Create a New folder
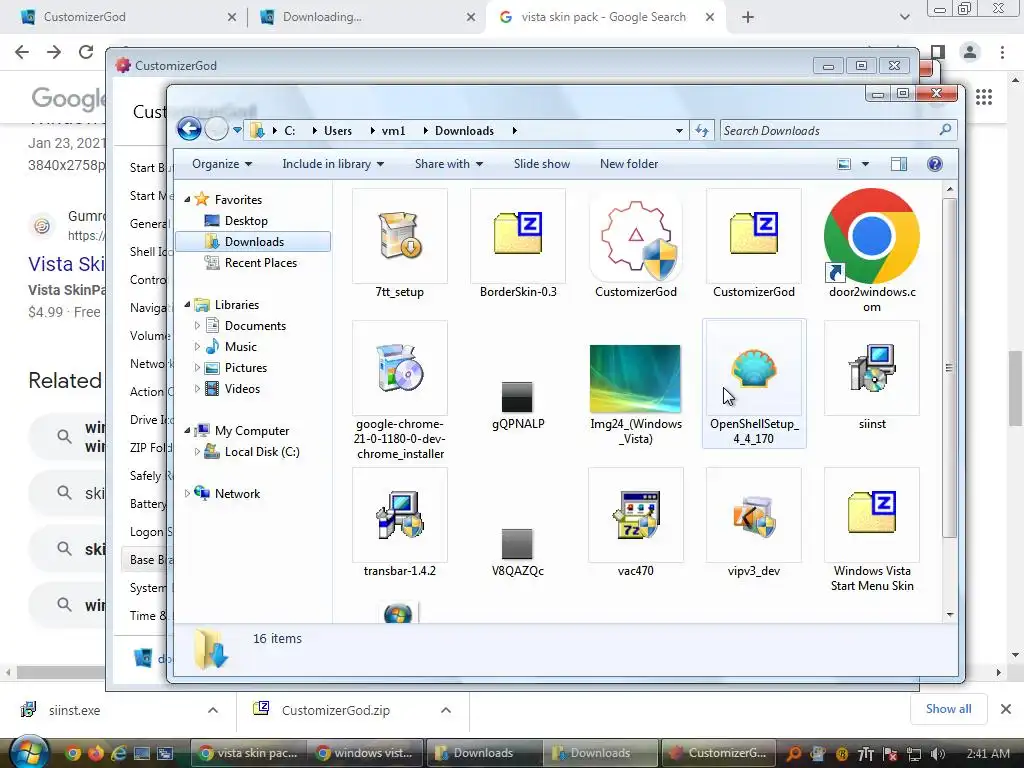The height and width of the screenshot is (768, 1024). click(x=629, y=164)
